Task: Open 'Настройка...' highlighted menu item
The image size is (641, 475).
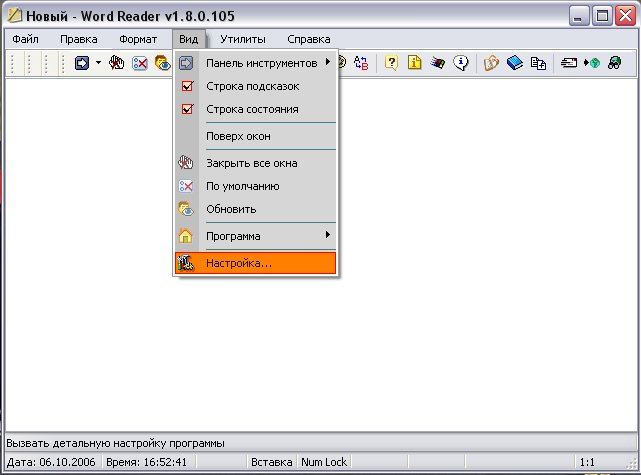Action: (256, 263)
